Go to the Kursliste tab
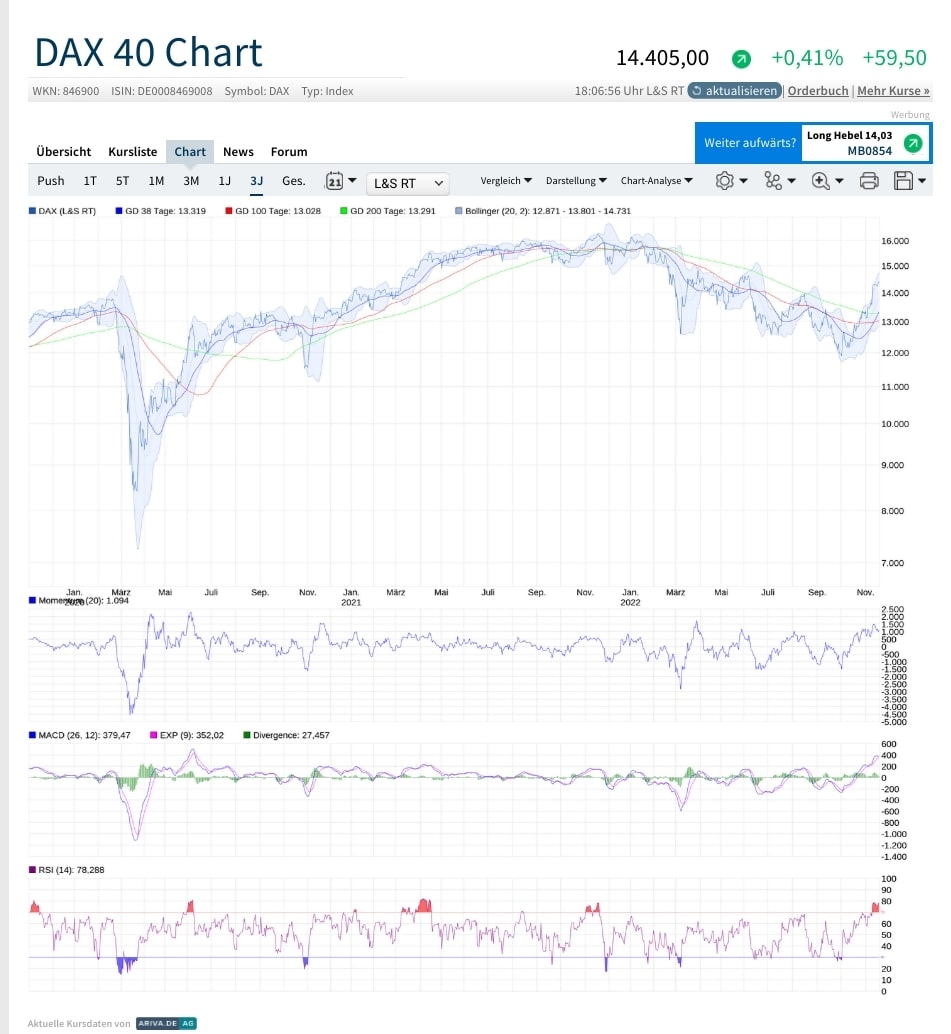951x1034 pixels. click(132, 151)
